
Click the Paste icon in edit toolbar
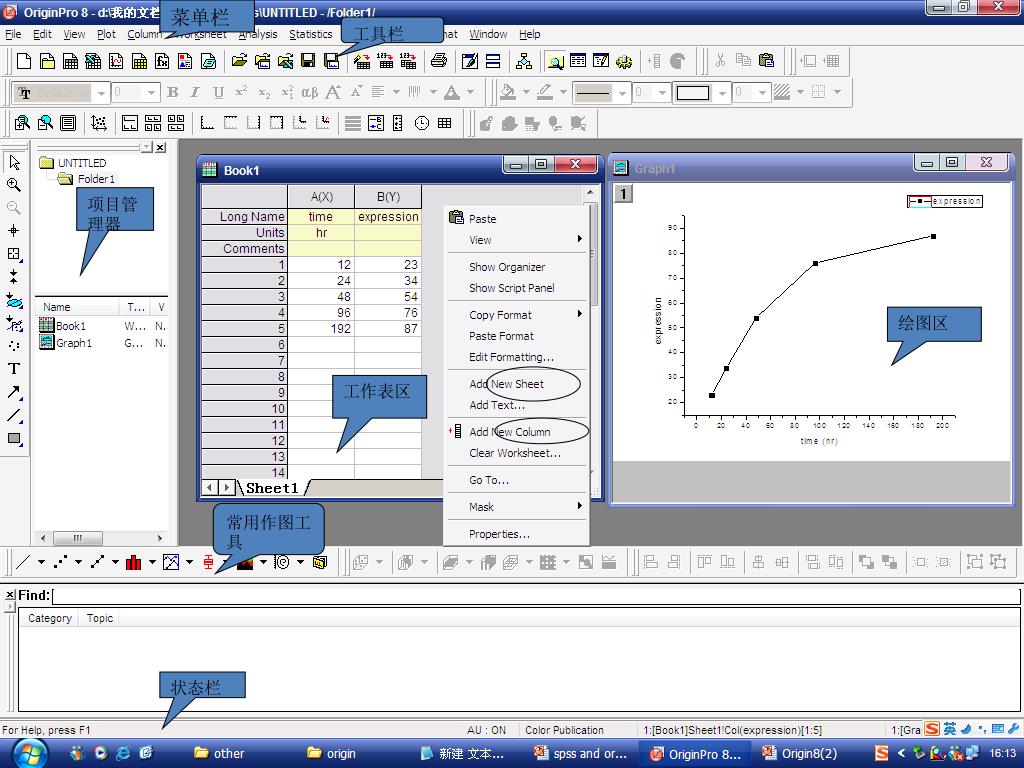point(766,61)
